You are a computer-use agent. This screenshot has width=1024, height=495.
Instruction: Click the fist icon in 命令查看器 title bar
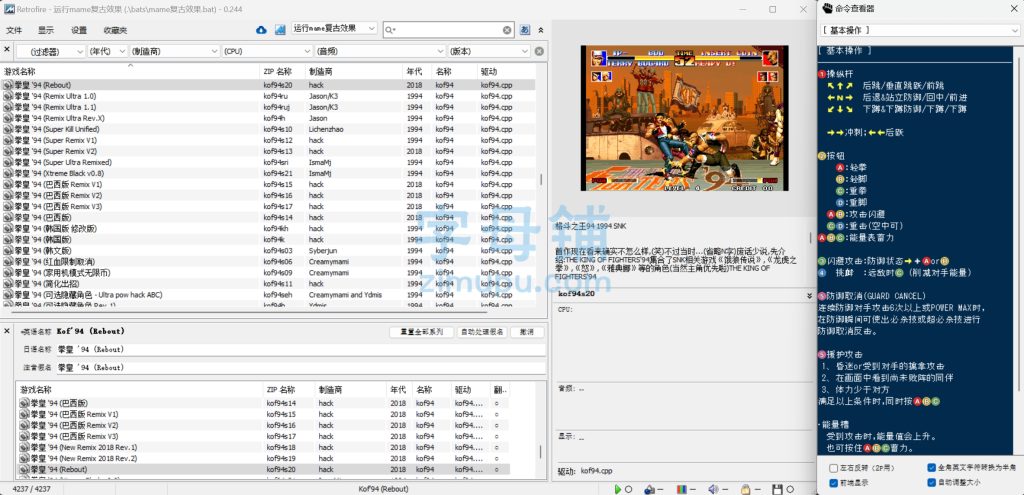pyautogui.click(x=827, y=8)
